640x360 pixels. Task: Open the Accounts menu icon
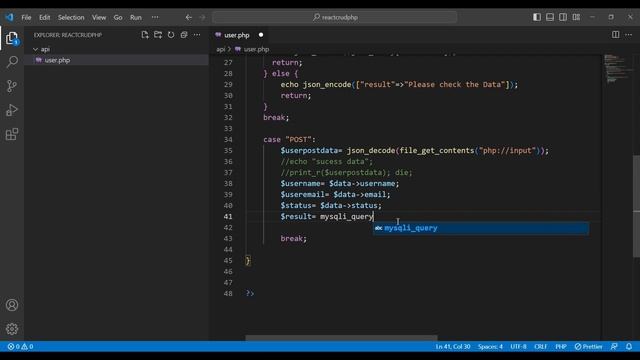pyautogui.click(x=12, y=305)
